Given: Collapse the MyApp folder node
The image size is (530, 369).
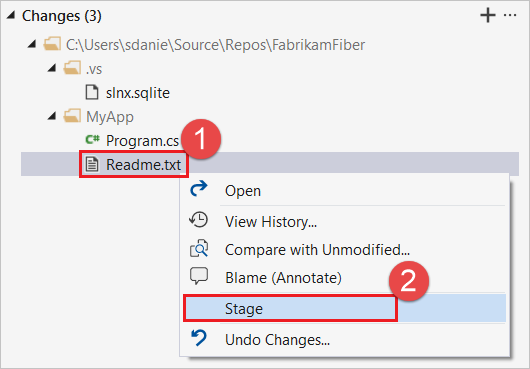Looking at the screenshot, I should click(x=52, y=116).
